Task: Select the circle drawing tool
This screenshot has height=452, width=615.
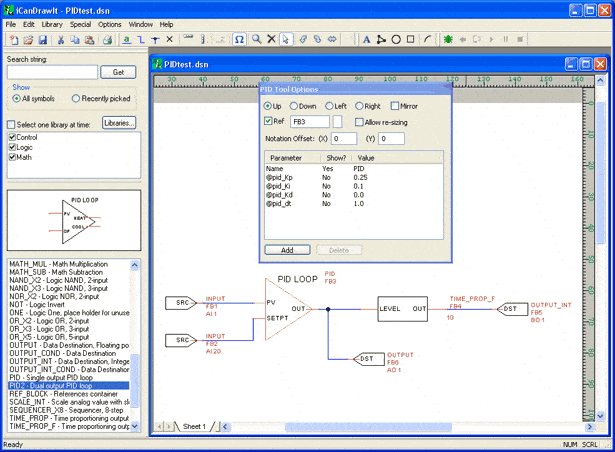Action: 396,39
